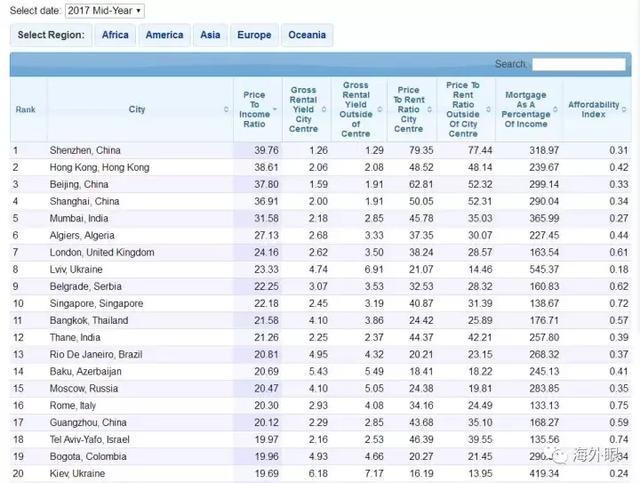Screen dimensions: 640x483
Task: Select the Bogota, Colombia row
Action: tap(320, 456)
